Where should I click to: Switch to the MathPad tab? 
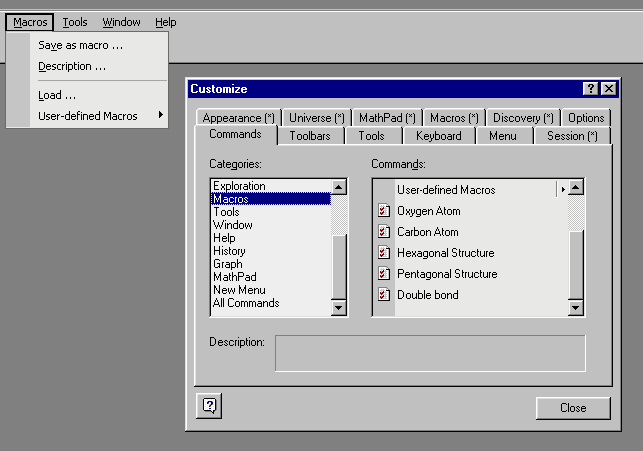click(387, 118)
